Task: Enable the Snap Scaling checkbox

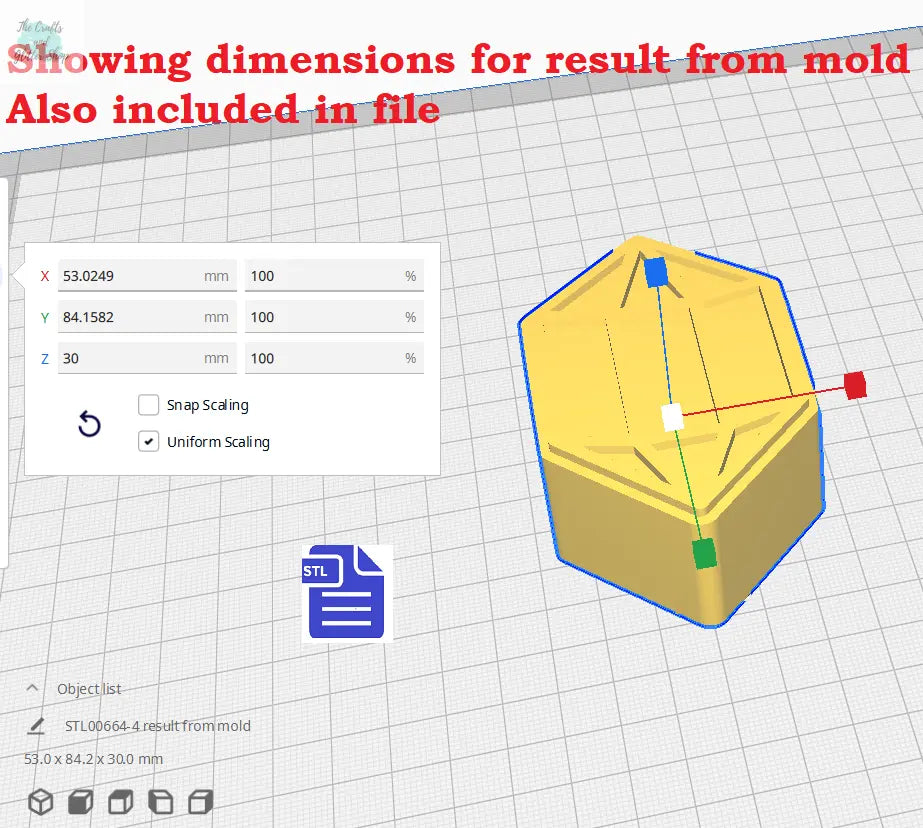Action: coord(149,405)
